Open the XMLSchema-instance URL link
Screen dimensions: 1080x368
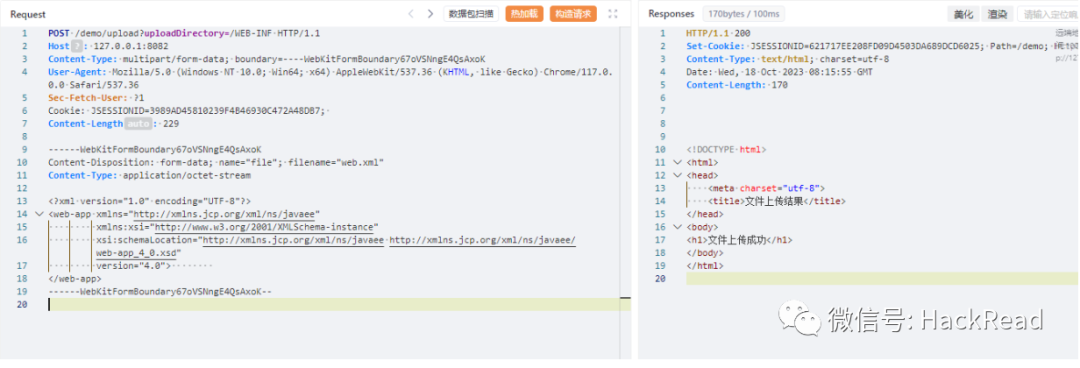point(264,227)
